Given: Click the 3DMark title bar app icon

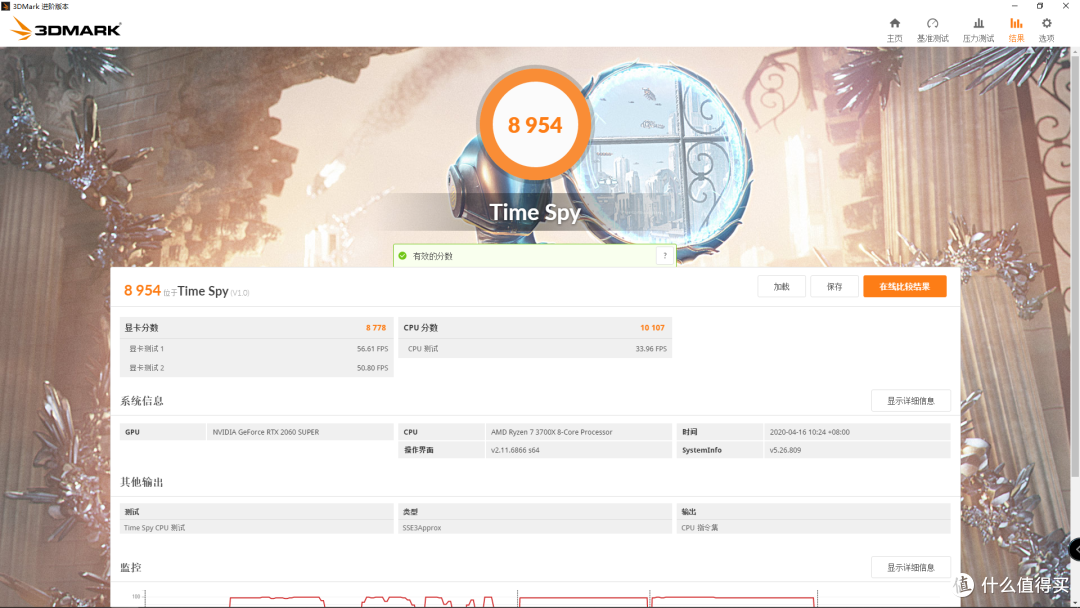Looking at the screenshot, I should pyautogui.click(x=6, y=6).
